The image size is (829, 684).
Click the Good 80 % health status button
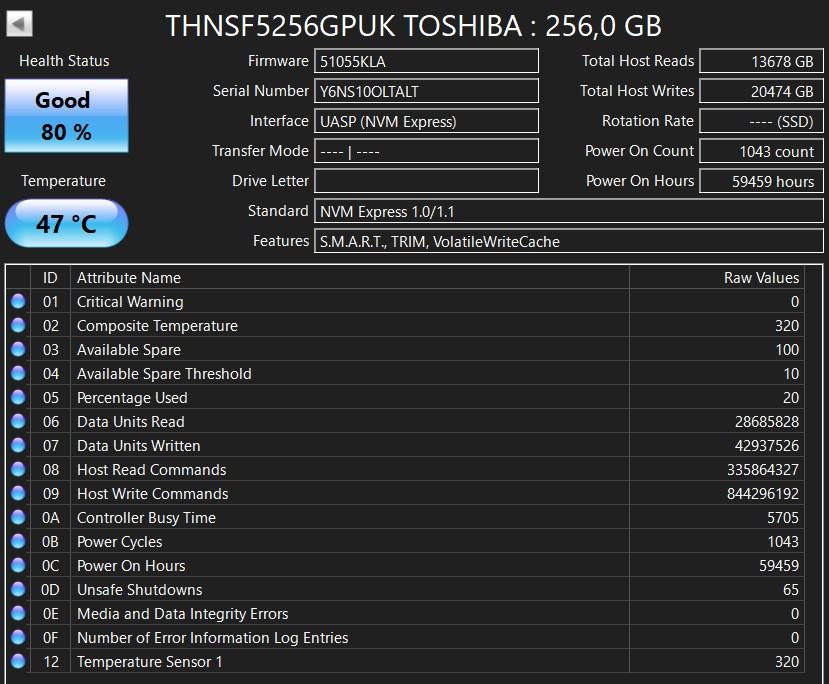point(67,116)
